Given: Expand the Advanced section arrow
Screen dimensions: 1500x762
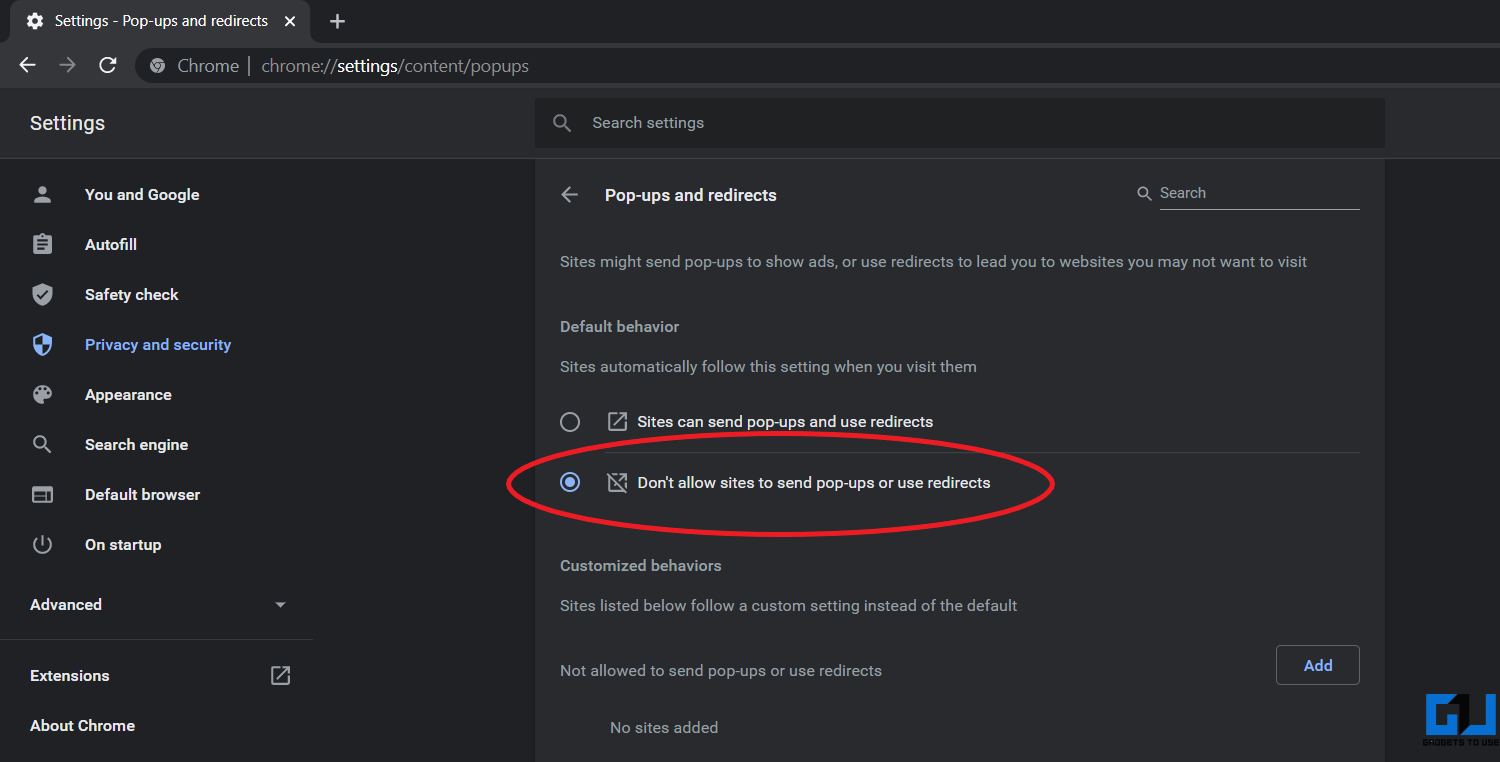Looking at the screenshot, I should tap(280, 605).
